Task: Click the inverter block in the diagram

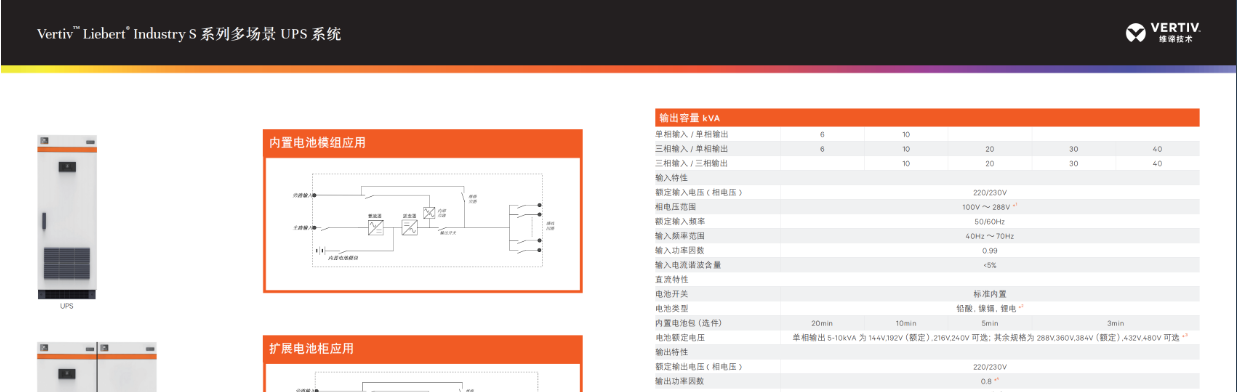Action: point(410,228)
